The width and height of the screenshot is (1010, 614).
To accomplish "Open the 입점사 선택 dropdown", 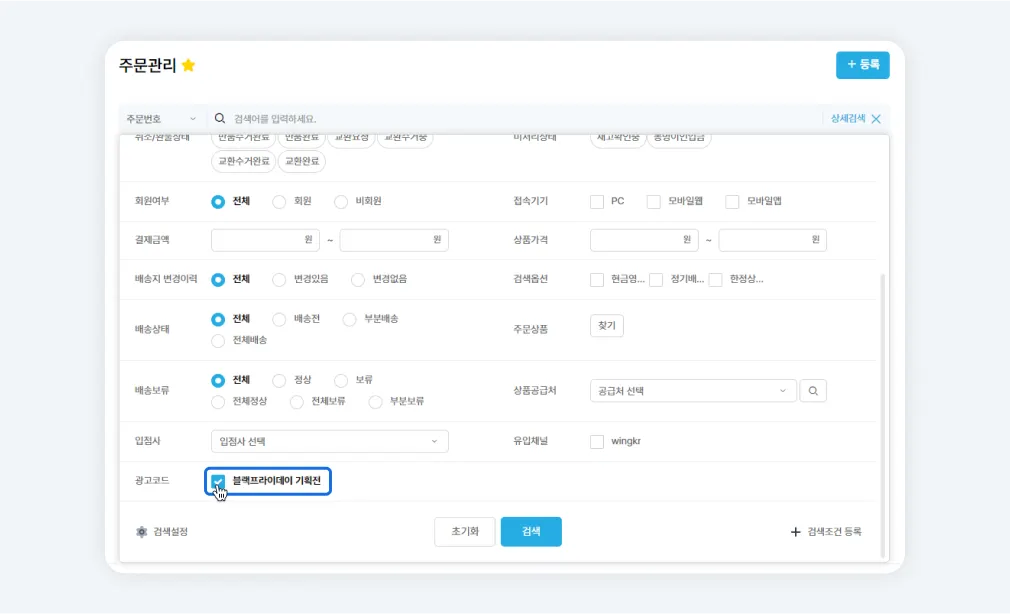I will 329,441.
